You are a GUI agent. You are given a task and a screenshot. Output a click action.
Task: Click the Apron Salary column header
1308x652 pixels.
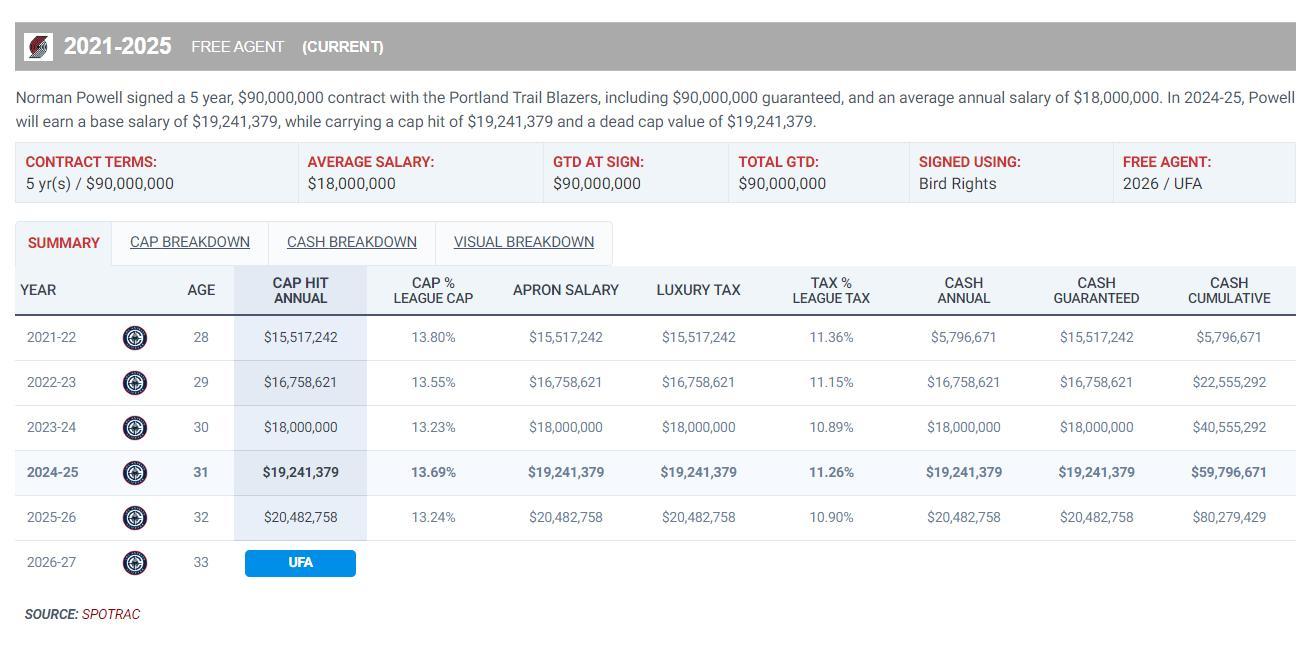565,290
